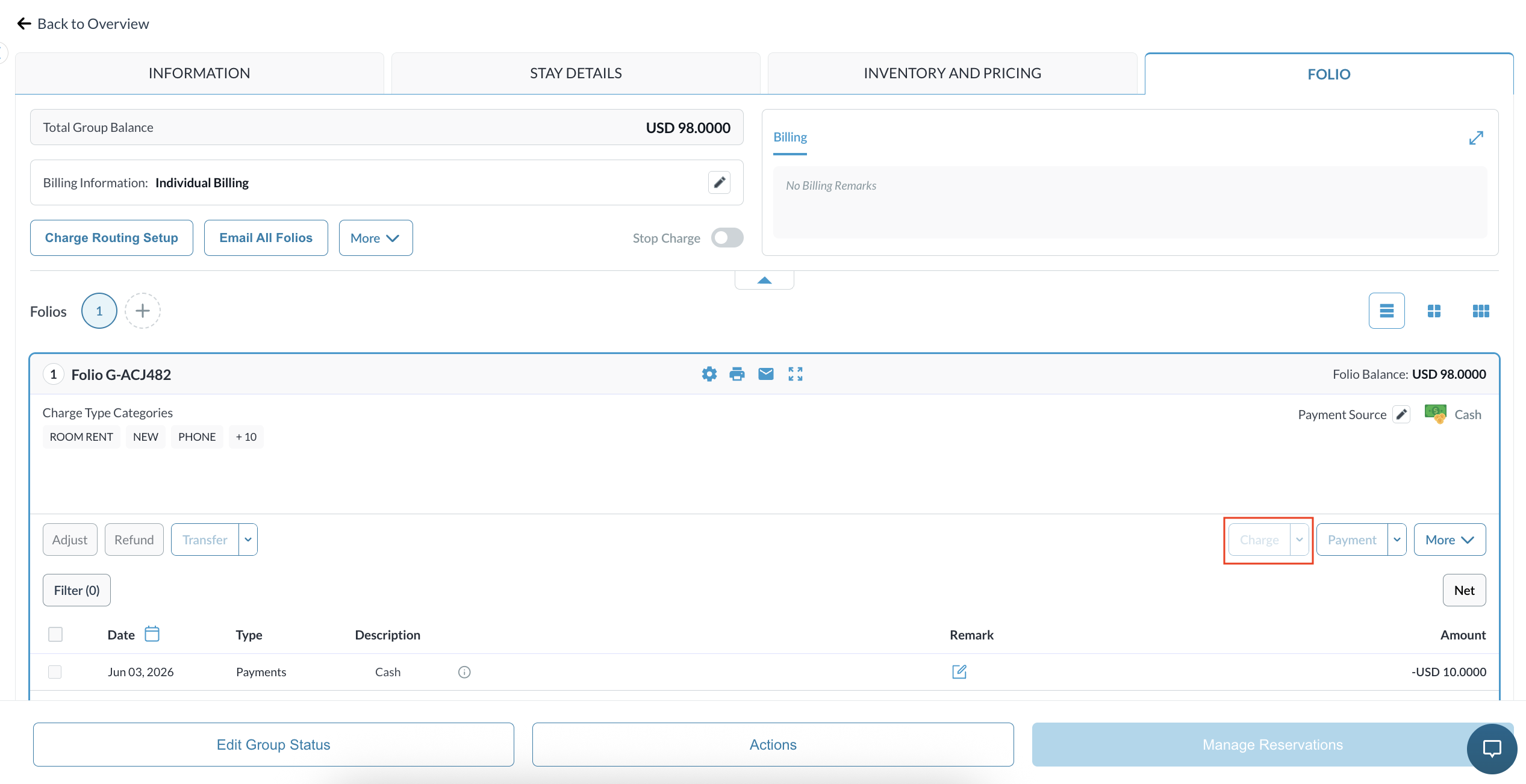Edit billing information pencil icon
1526x784 pixels.
[719, 182]
